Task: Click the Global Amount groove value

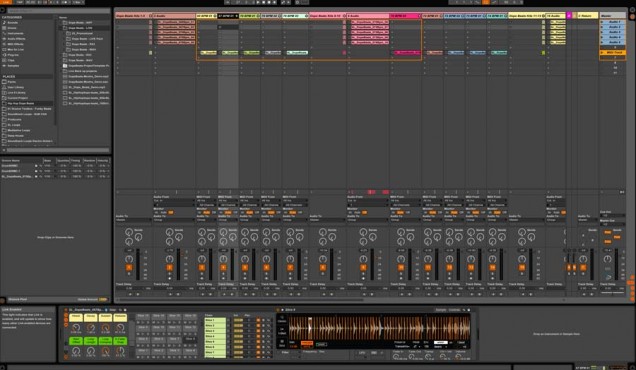Action: 103,299
